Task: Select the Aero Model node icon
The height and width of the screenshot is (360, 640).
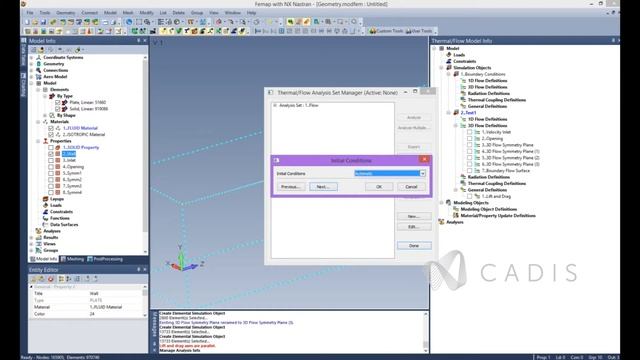Action: point(39,77)
